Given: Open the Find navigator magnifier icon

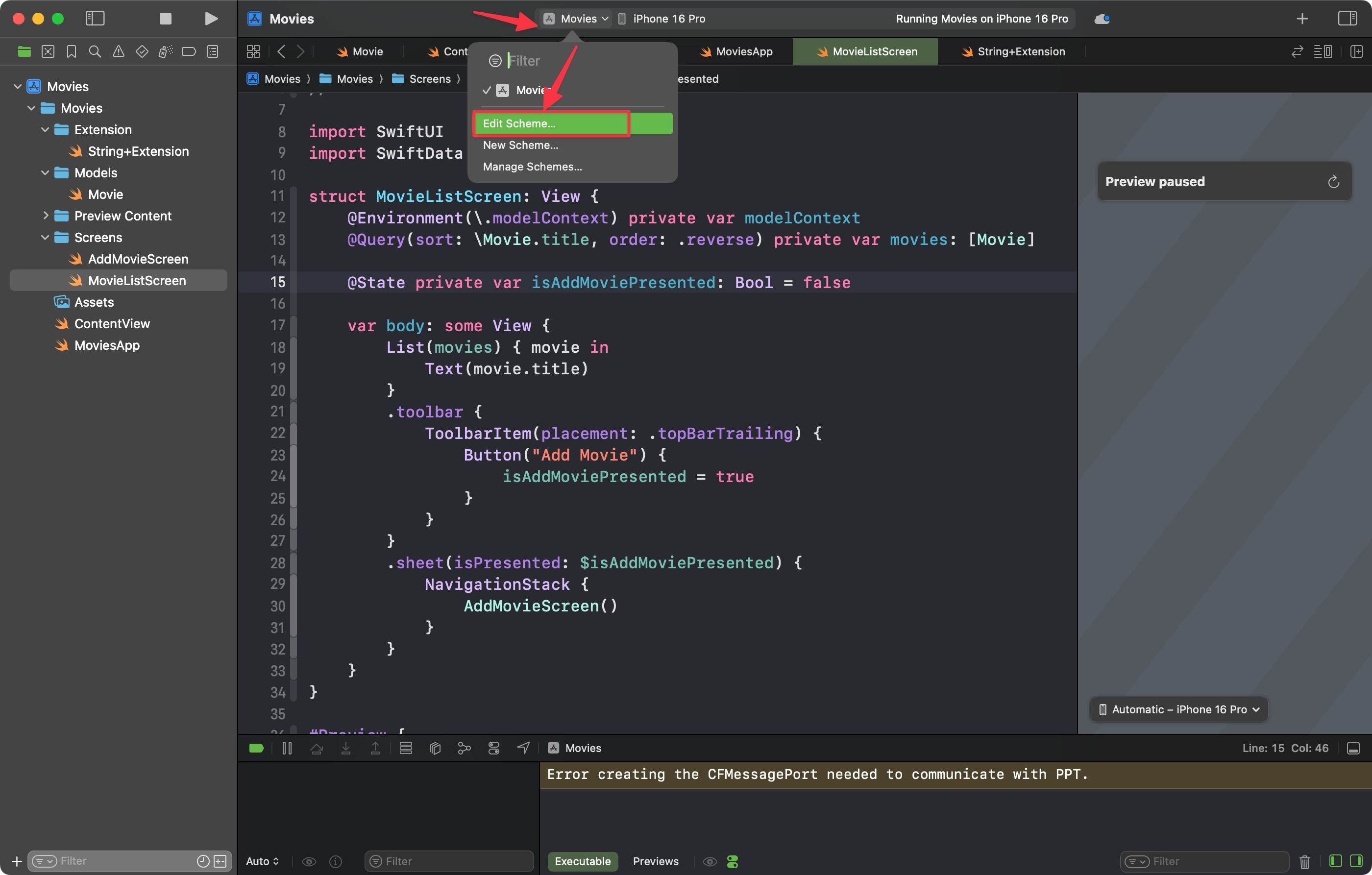Looking at the screenshot, I should click(95, 52).
